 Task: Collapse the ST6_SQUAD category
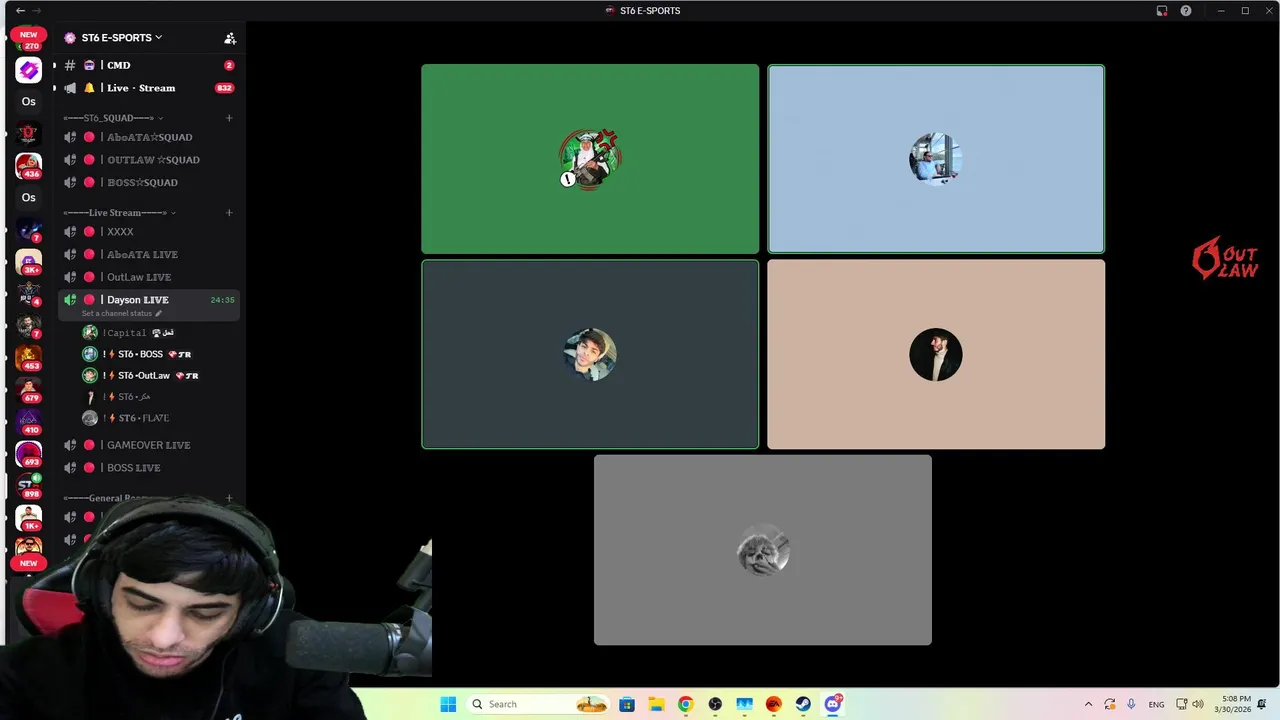[113, 118]
